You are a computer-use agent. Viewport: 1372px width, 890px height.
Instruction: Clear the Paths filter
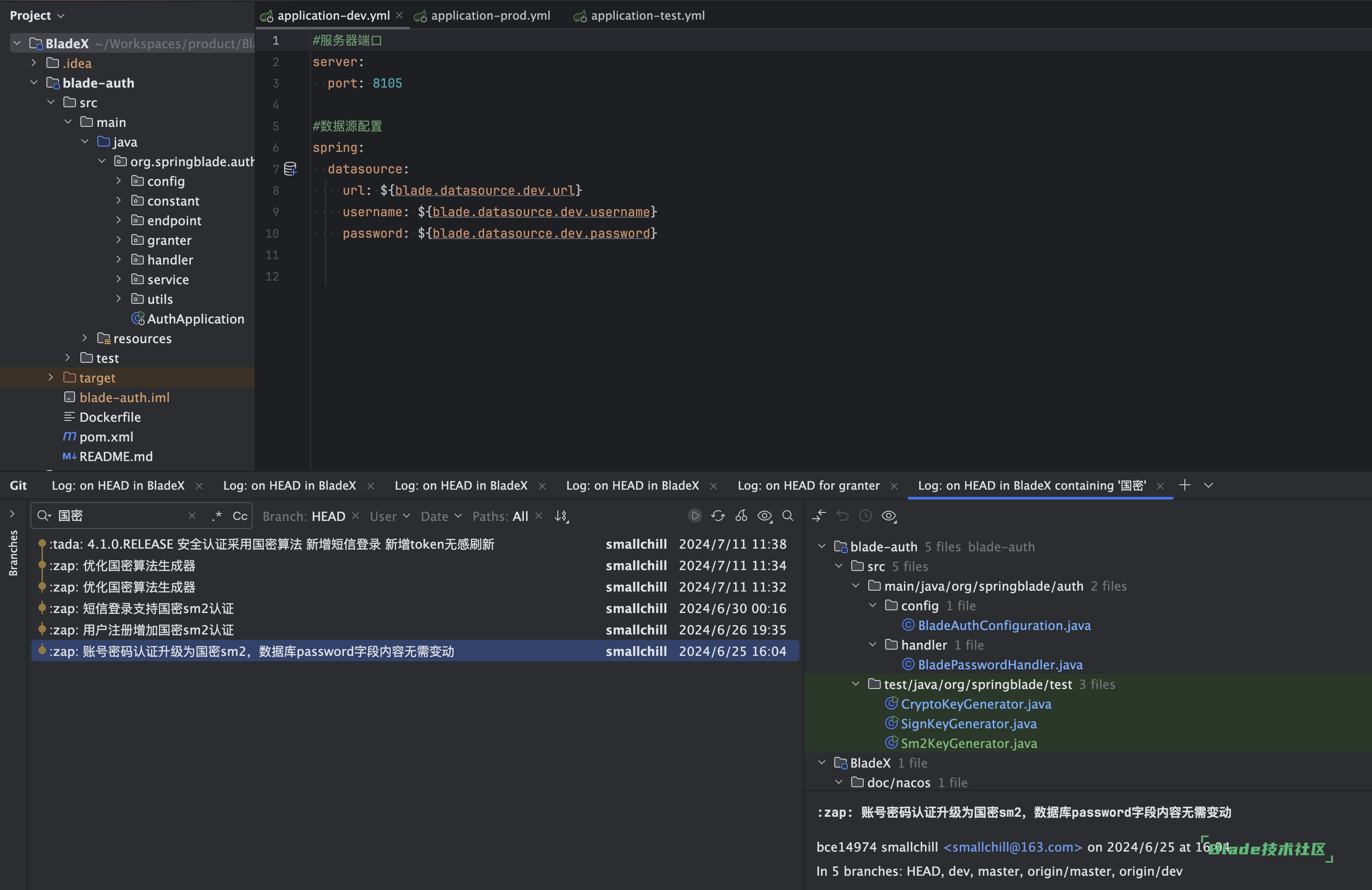(x=539, y=516)
